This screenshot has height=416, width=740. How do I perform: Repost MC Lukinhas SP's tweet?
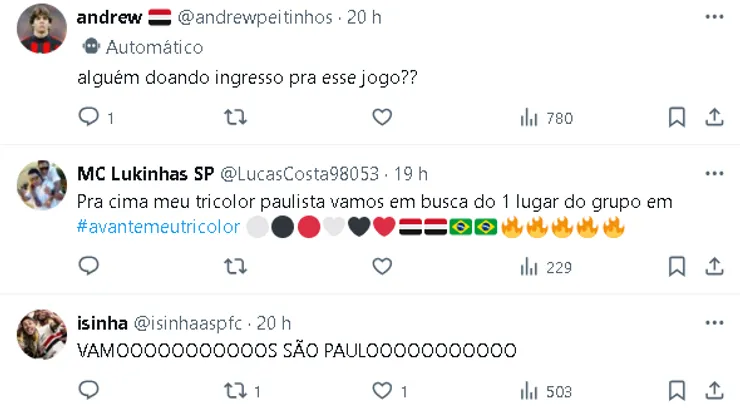pyautogui.click(x=235, y=266)
